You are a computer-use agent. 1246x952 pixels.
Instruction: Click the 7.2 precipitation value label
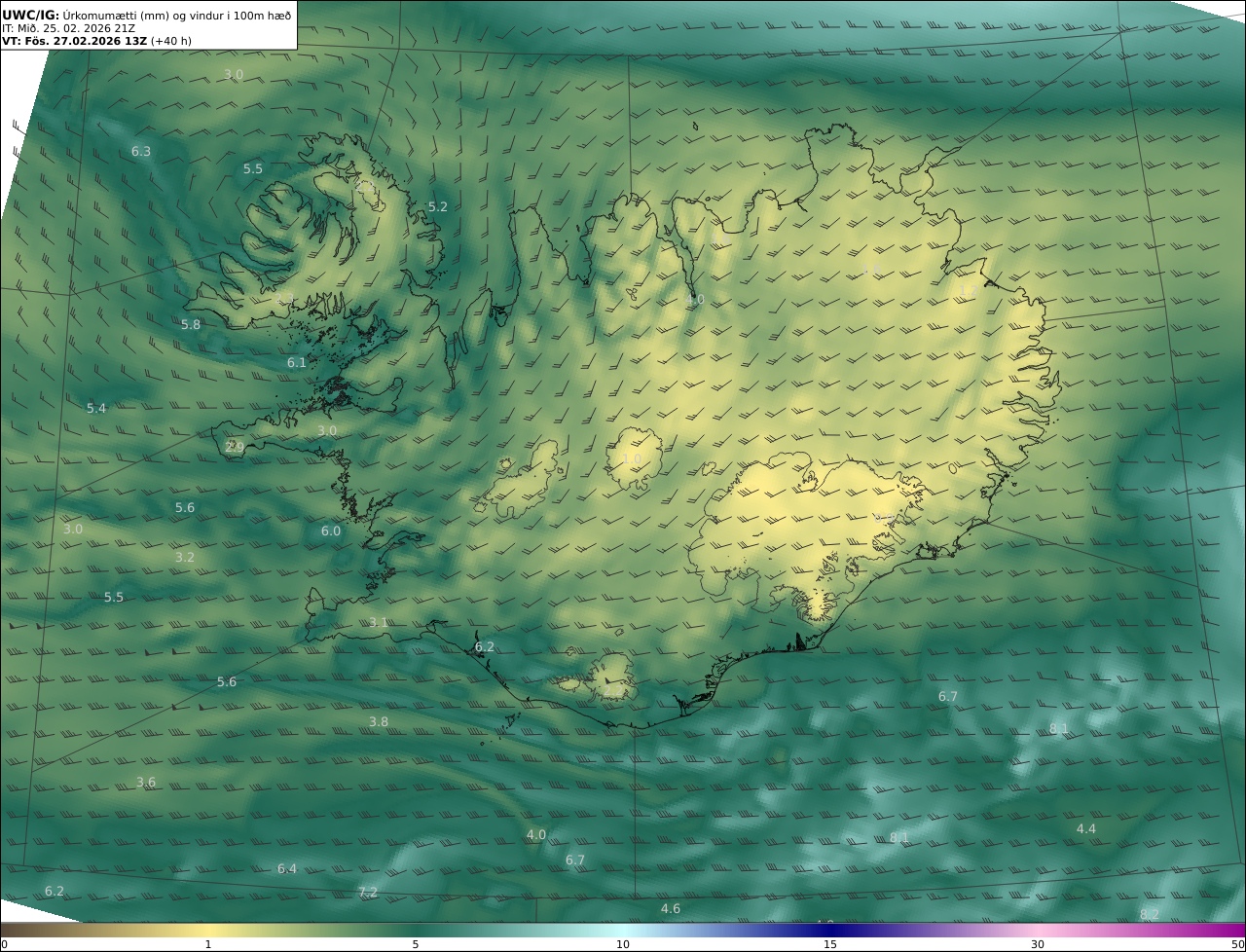click(x=368, y=892)
